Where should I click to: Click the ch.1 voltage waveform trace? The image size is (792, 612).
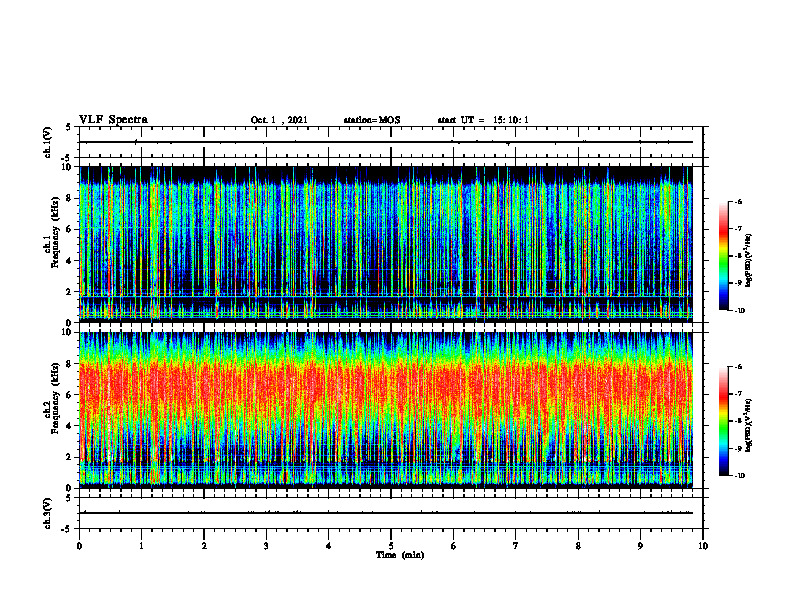coord(386,142)
